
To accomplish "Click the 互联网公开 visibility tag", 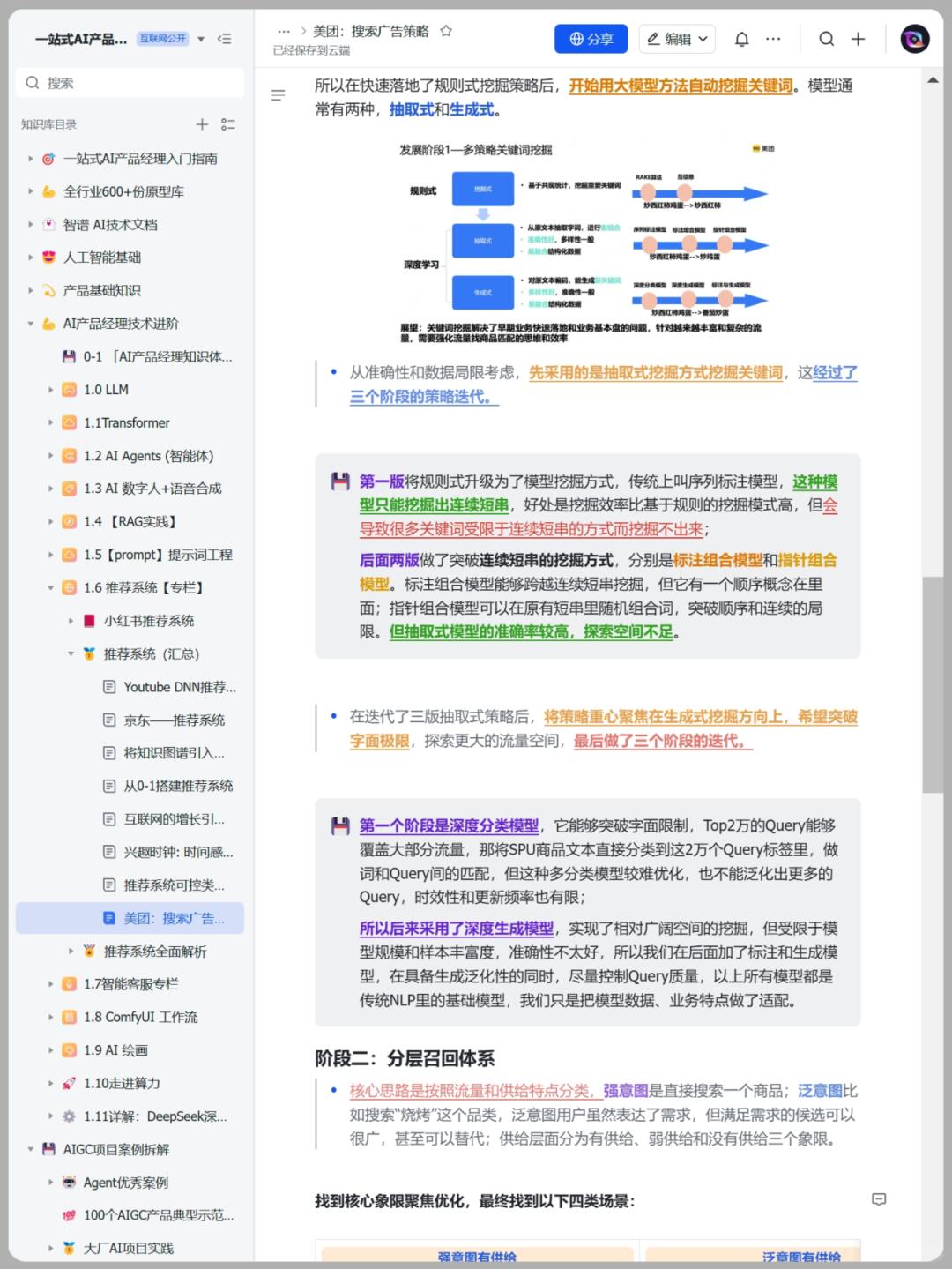I will coord(163,39).
